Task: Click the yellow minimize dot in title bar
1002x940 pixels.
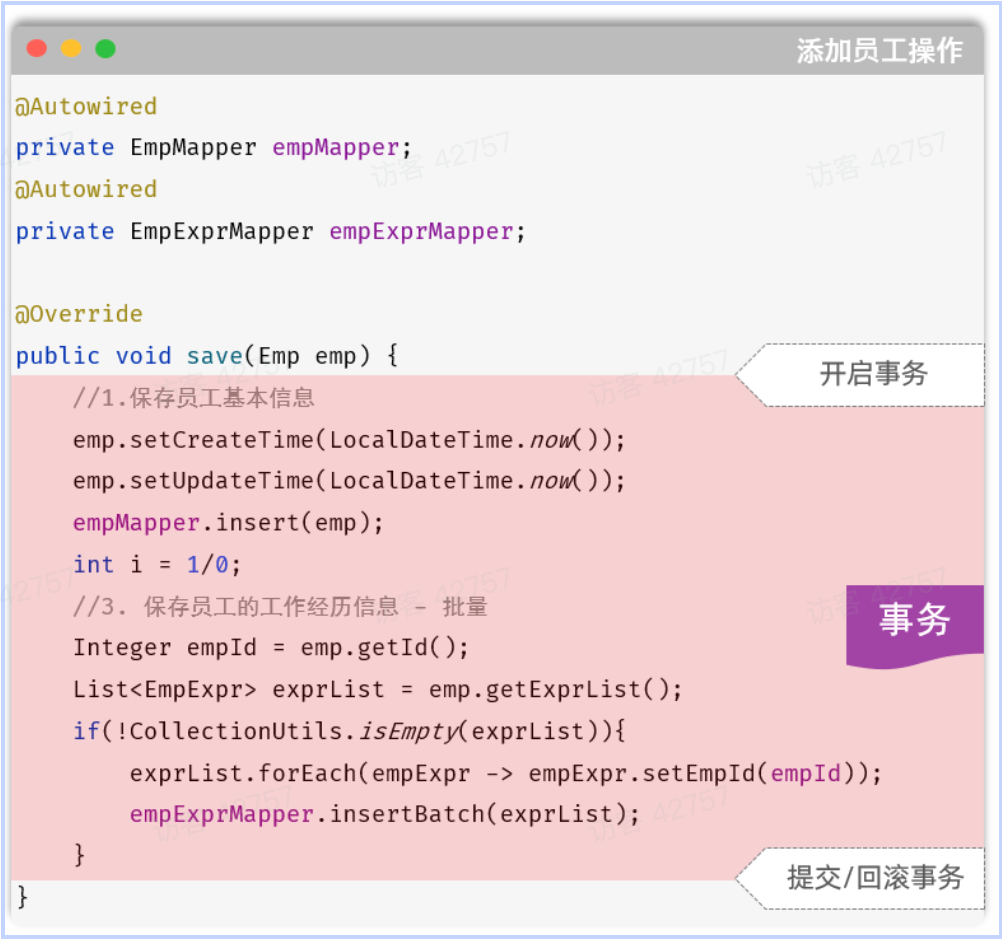Action: click(x=71, y=48)
